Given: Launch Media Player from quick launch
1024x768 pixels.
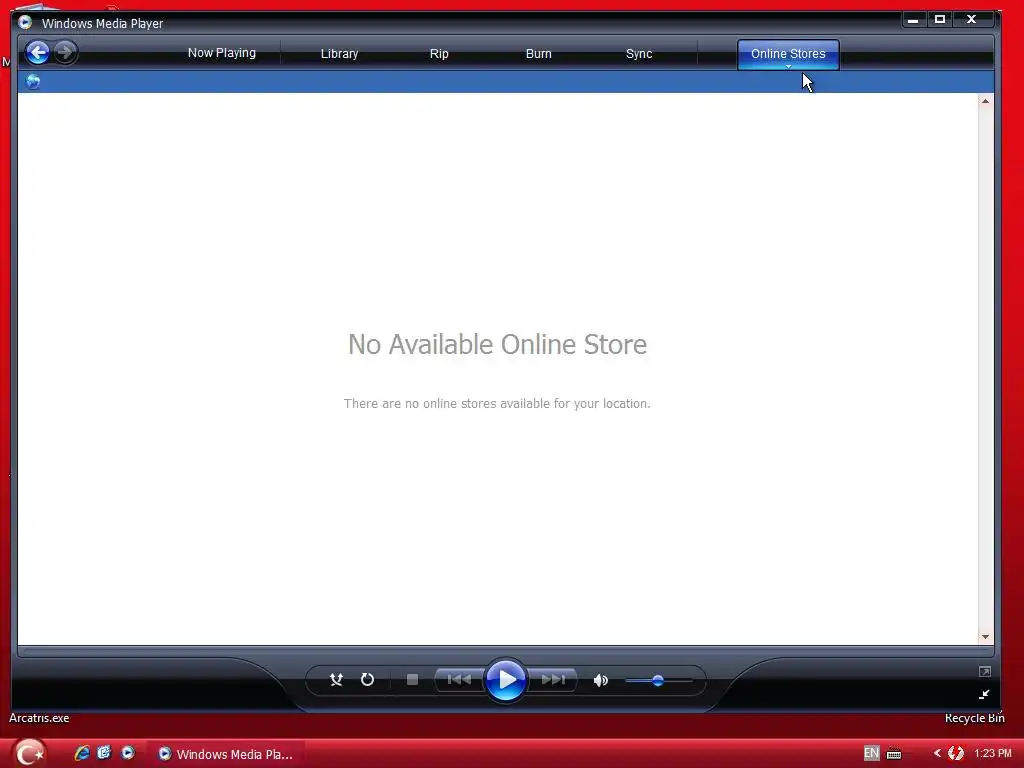Looking at the screenshot, I should [x=127, y=753].
